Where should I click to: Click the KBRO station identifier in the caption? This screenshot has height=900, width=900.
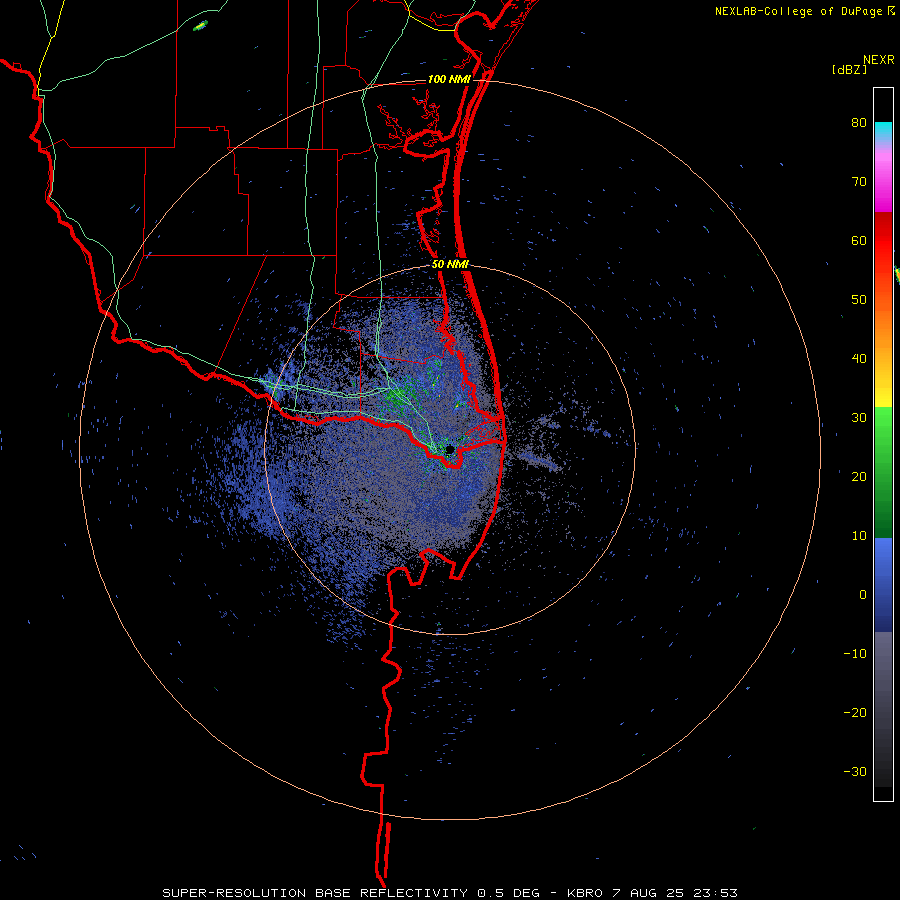tap(585, 893)
